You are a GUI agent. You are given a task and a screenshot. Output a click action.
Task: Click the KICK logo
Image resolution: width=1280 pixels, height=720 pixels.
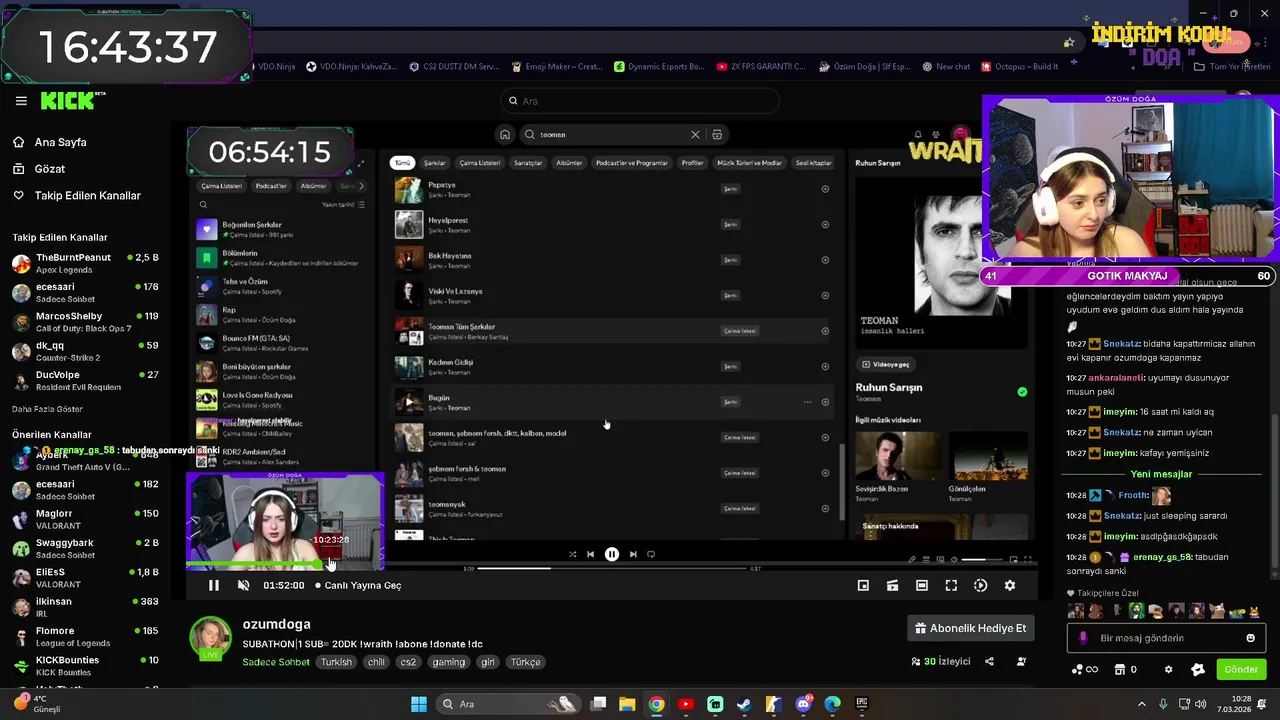pyautogui.click(x=70, y=100)
